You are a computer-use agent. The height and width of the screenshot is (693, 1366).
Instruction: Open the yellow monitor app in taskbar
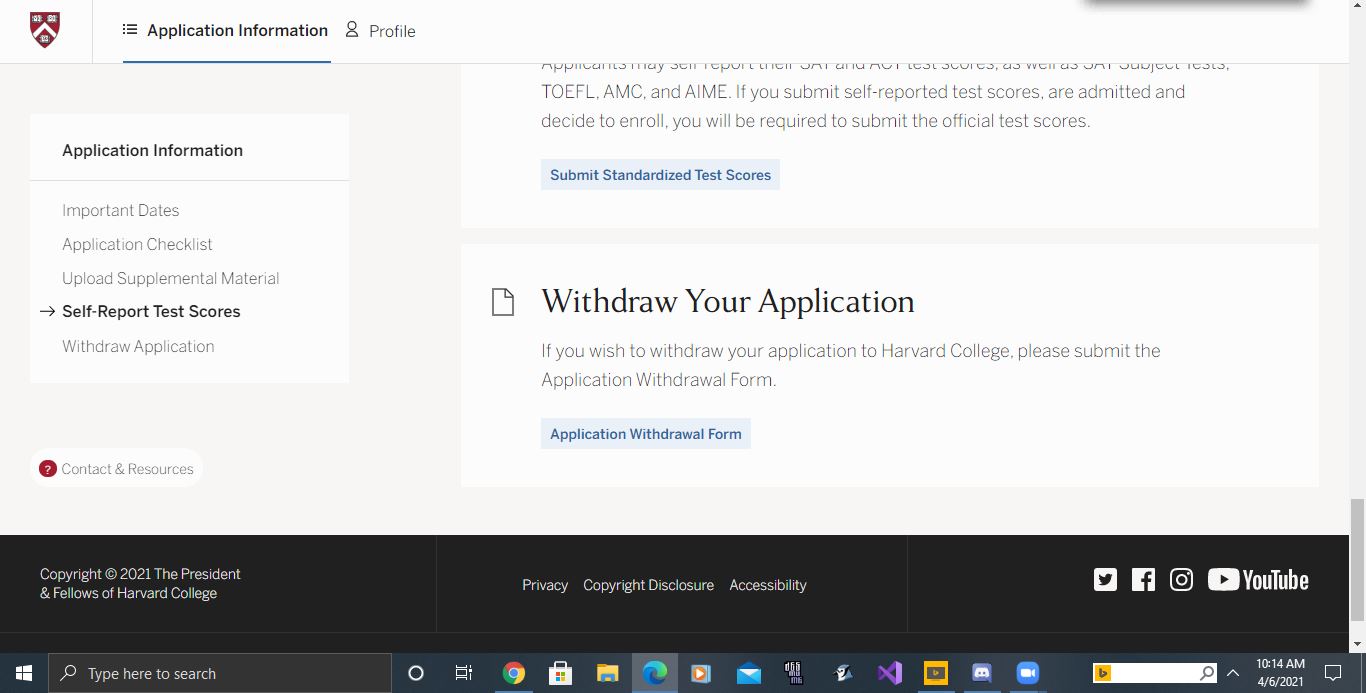click(x=936, y=673)
